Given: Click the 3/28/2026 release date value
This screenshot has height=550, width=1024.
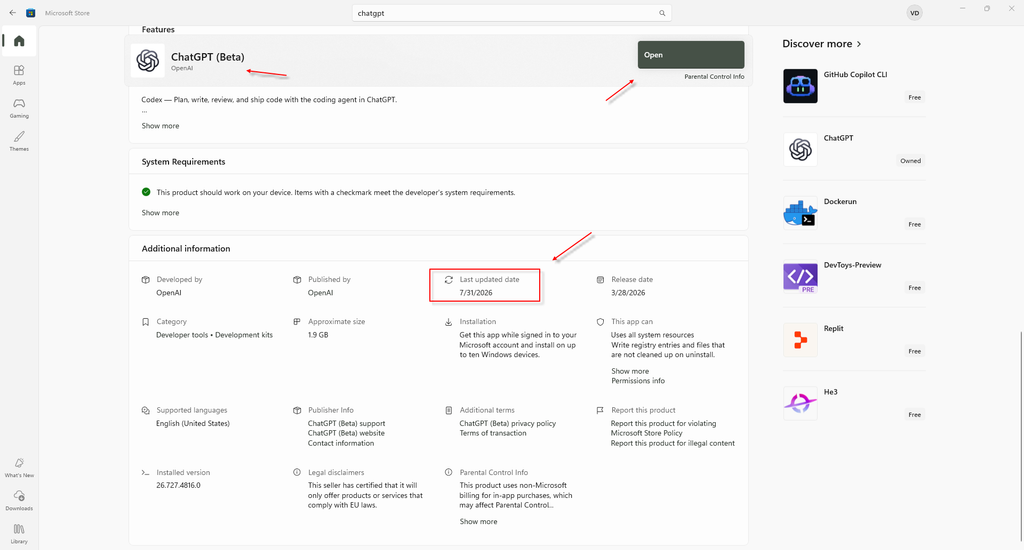Looking at the screenshot, I should tap(628, 293).
